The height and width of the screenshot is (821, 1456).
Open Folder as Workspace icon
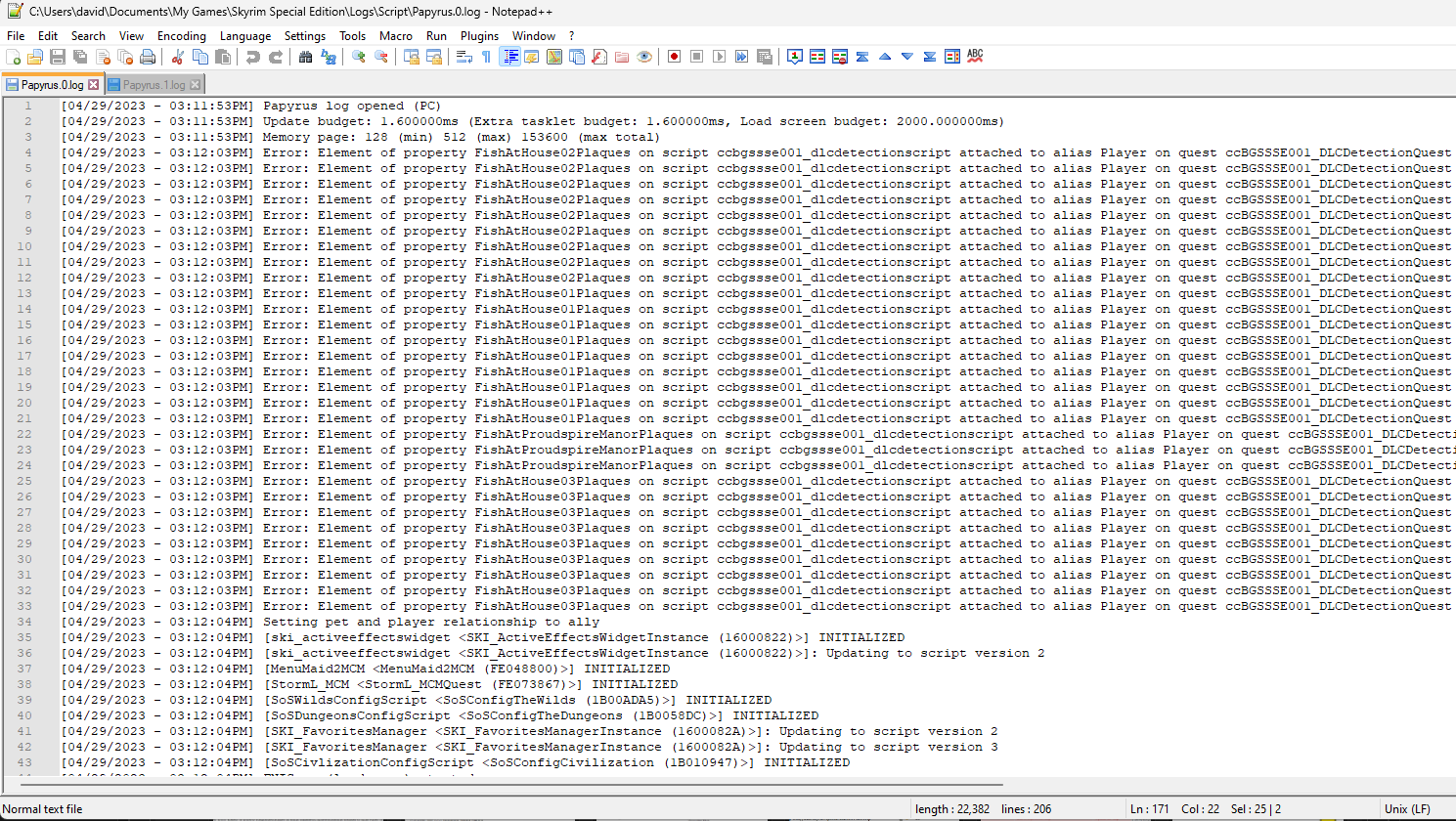pyautogui.click(x=622, y=57)
